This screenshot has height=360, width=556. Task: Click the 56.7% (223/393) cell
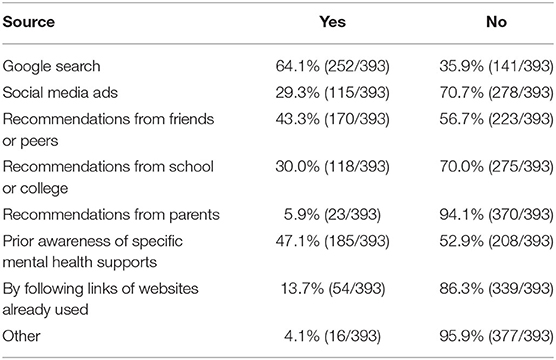(x=496, y=120)
